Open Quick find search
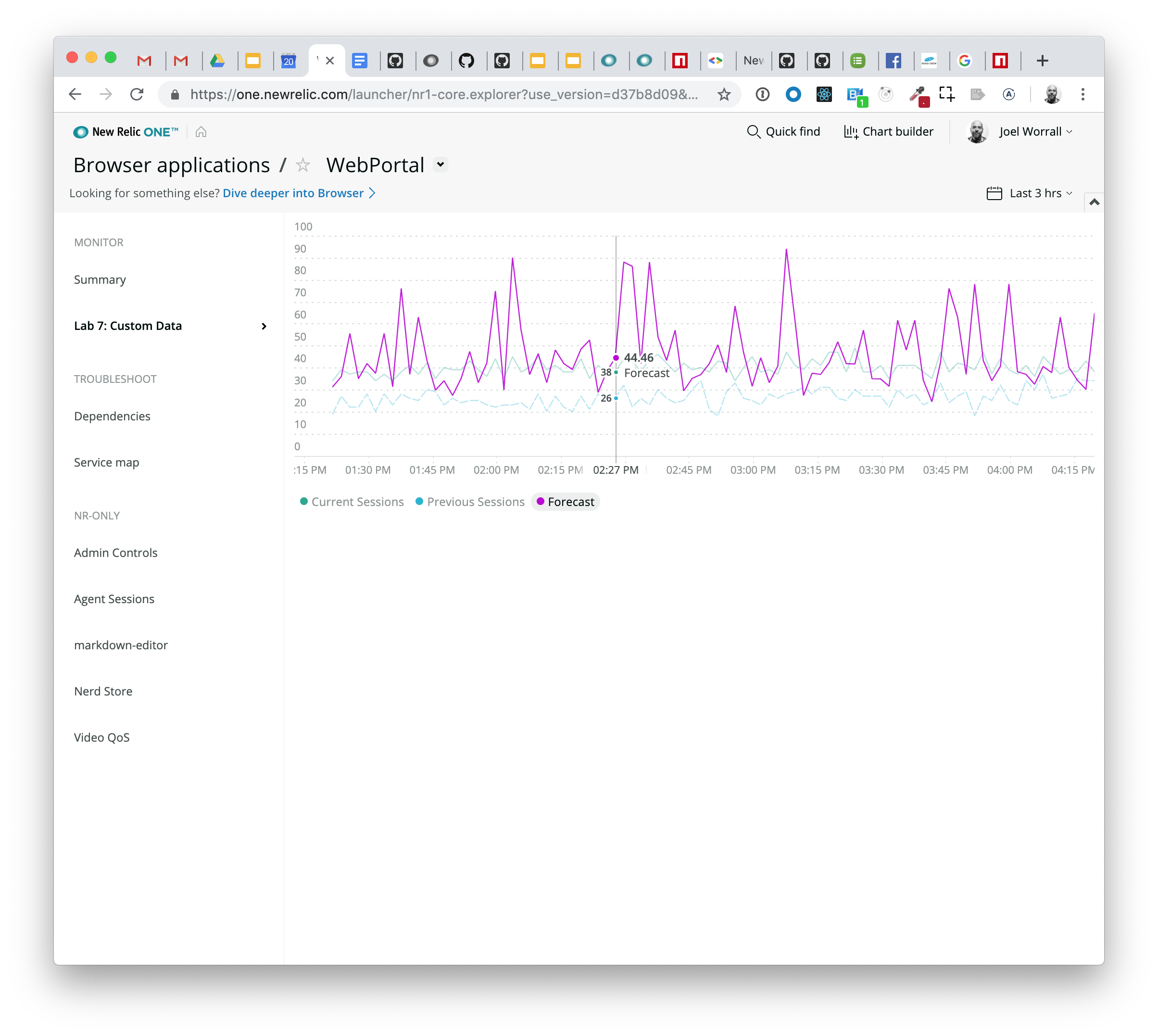Screen dimensions: 1158x1036 tap(783, 132)
